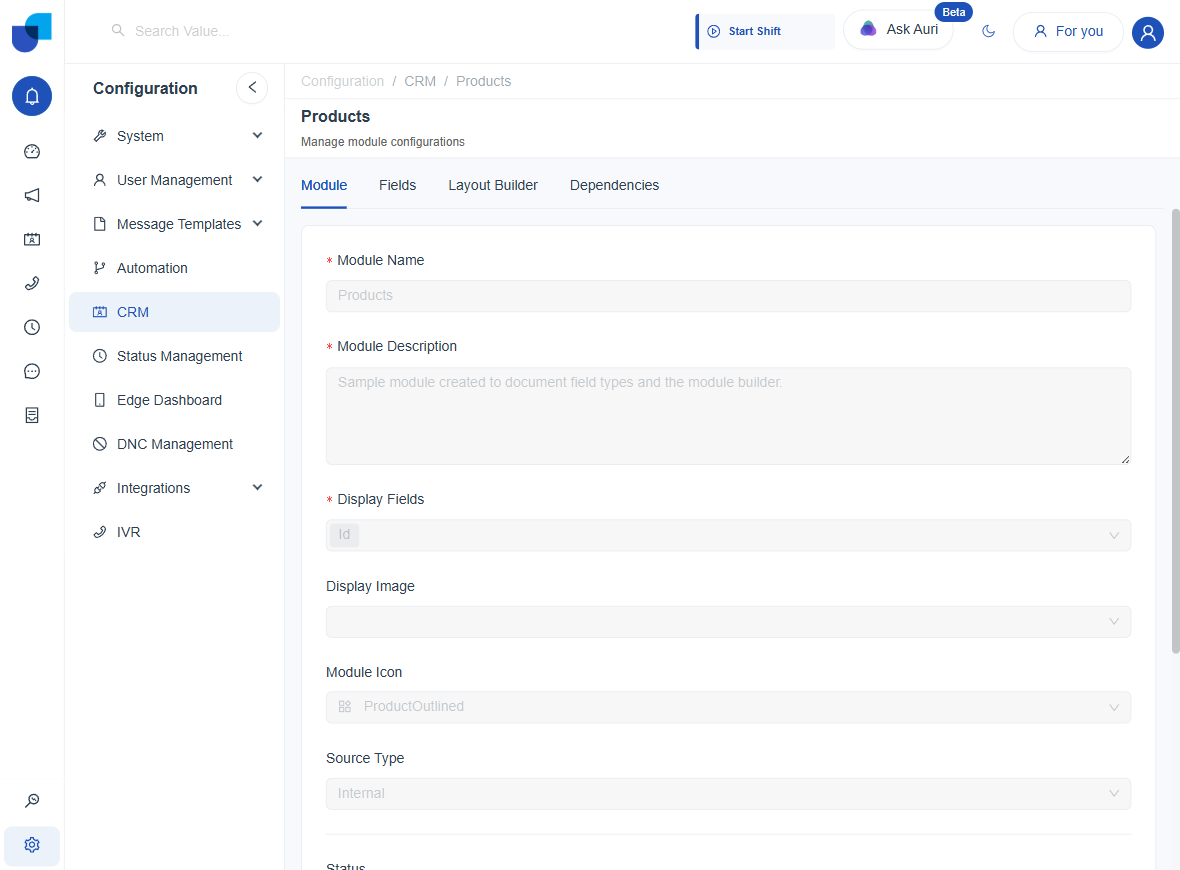Screen dimensions: 1180x870
Task: Click the file icon beside Message Templates
Action: pos(99,224)
